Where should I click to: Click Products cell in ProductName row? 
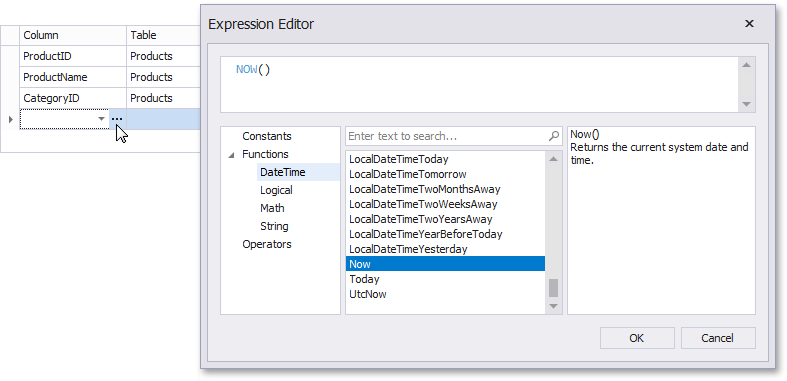pos(164,77)
